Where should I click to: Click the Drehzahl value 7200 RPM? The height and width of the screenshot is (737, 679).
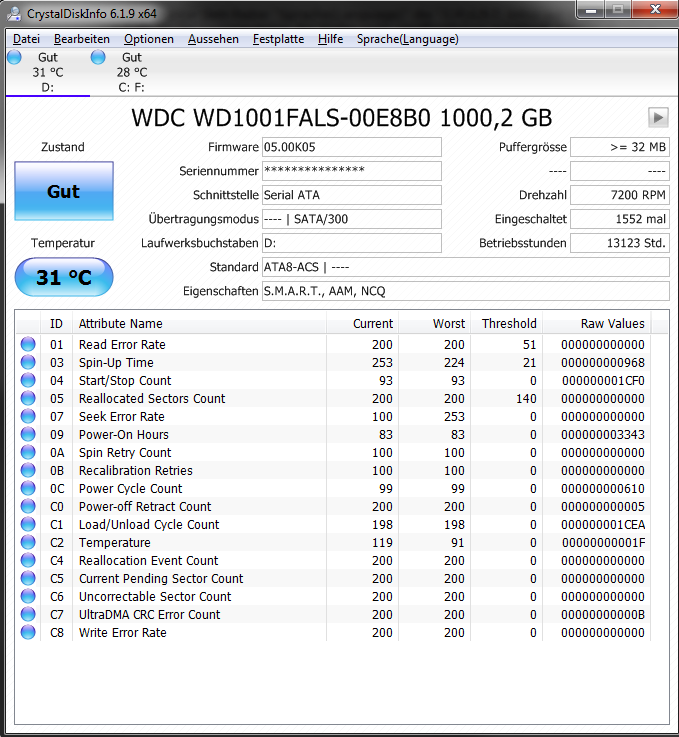[x=620, y=195]
